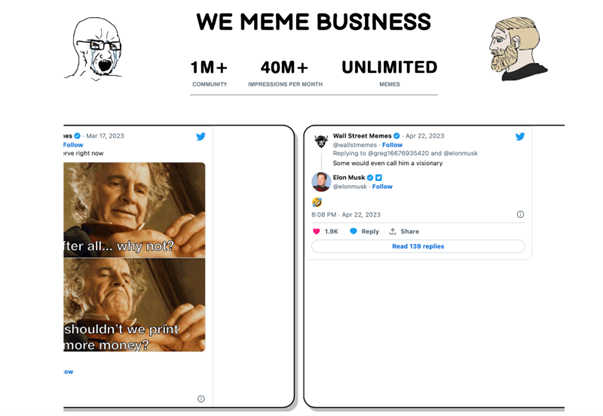Click the Apr 22, 2023 date link
603x416 pixels.
pyautogui.click(x=424, y=136)
